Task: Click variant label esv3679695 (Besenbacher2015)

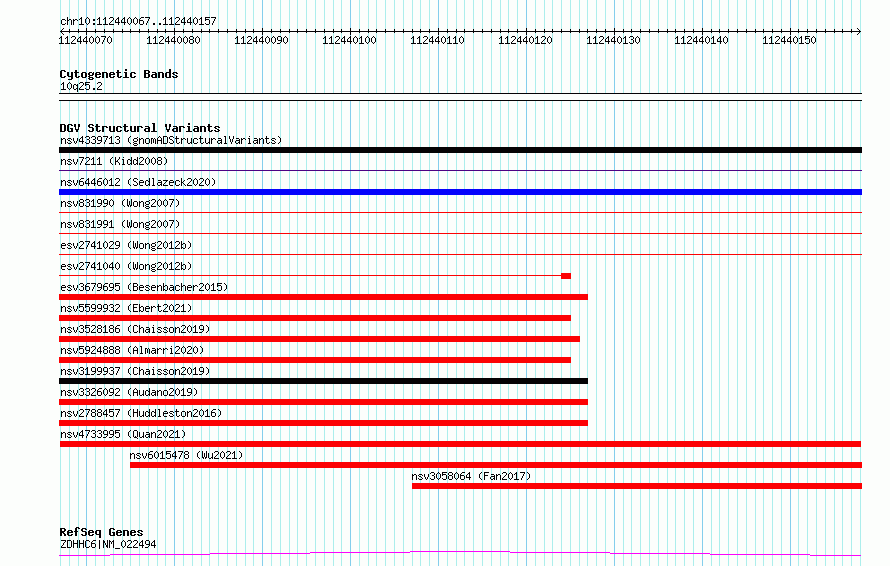Action: pyautogui.click(x=144, y=287)
